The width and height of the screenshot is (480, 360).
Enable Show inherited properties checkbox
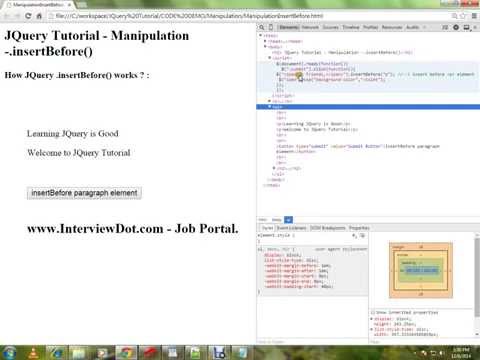tap(373, 313)
